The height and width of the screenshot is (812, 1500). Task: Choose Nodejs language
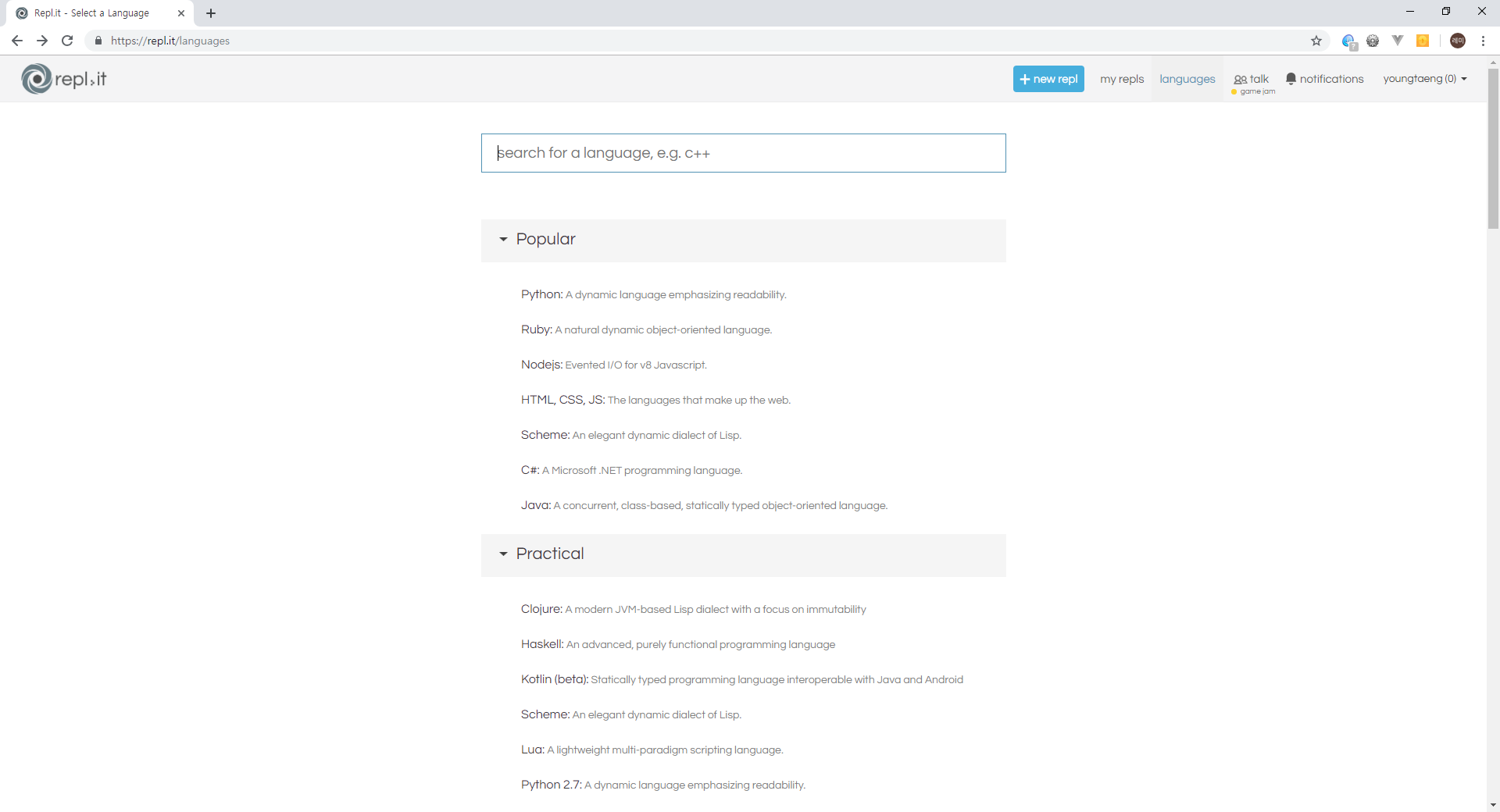[x=613, y=365]
